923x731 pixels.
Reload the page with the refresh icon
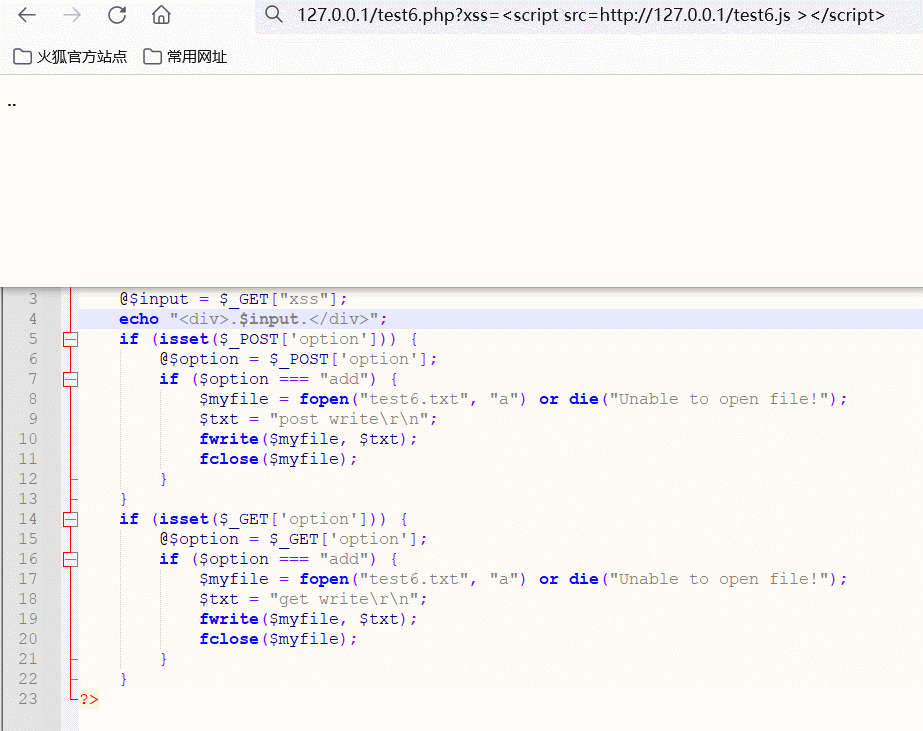(117, 15)
